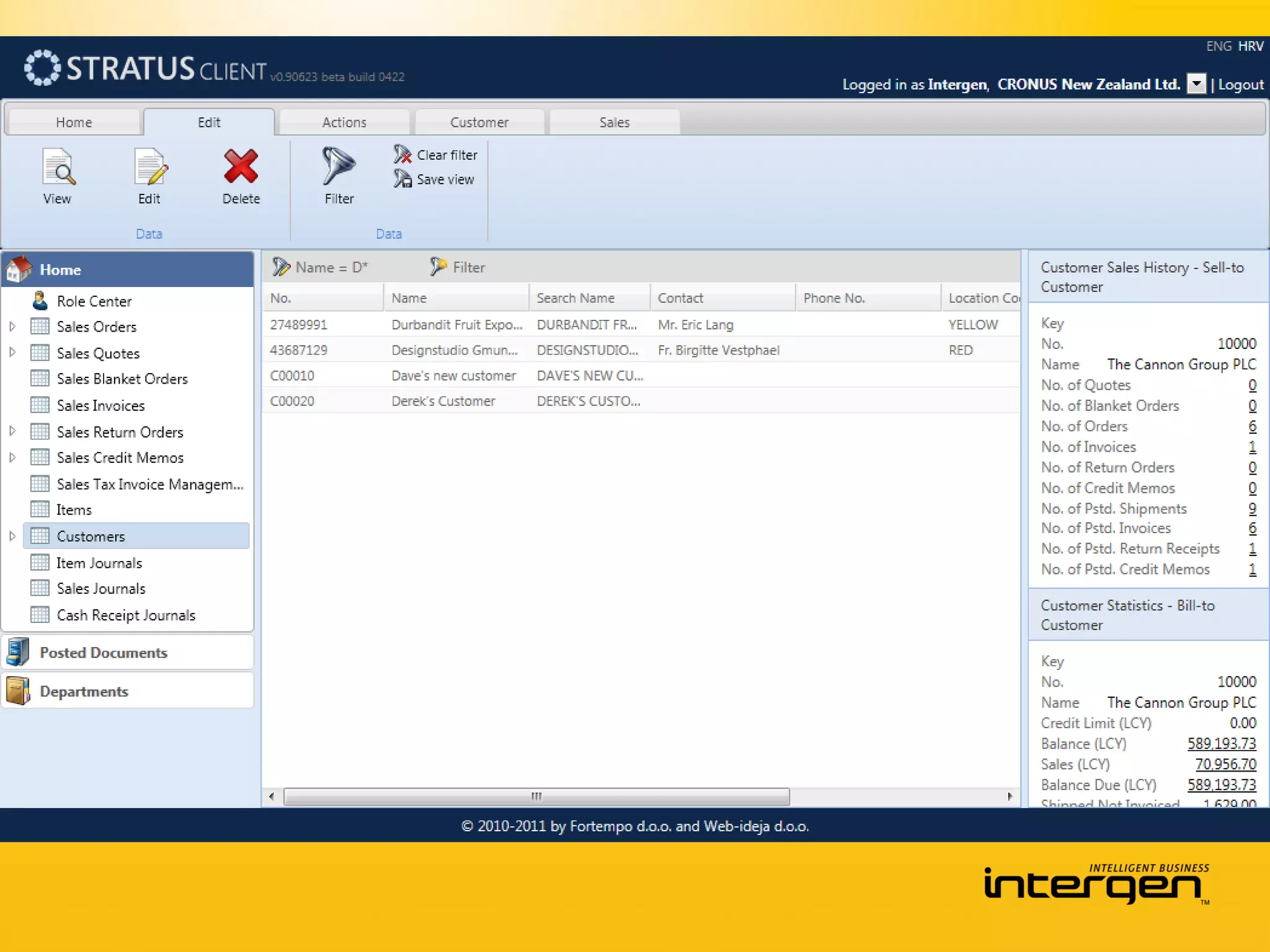Click the Sales Return Orders grid icon
This screenshot has width=1270, height=952.
40,431
